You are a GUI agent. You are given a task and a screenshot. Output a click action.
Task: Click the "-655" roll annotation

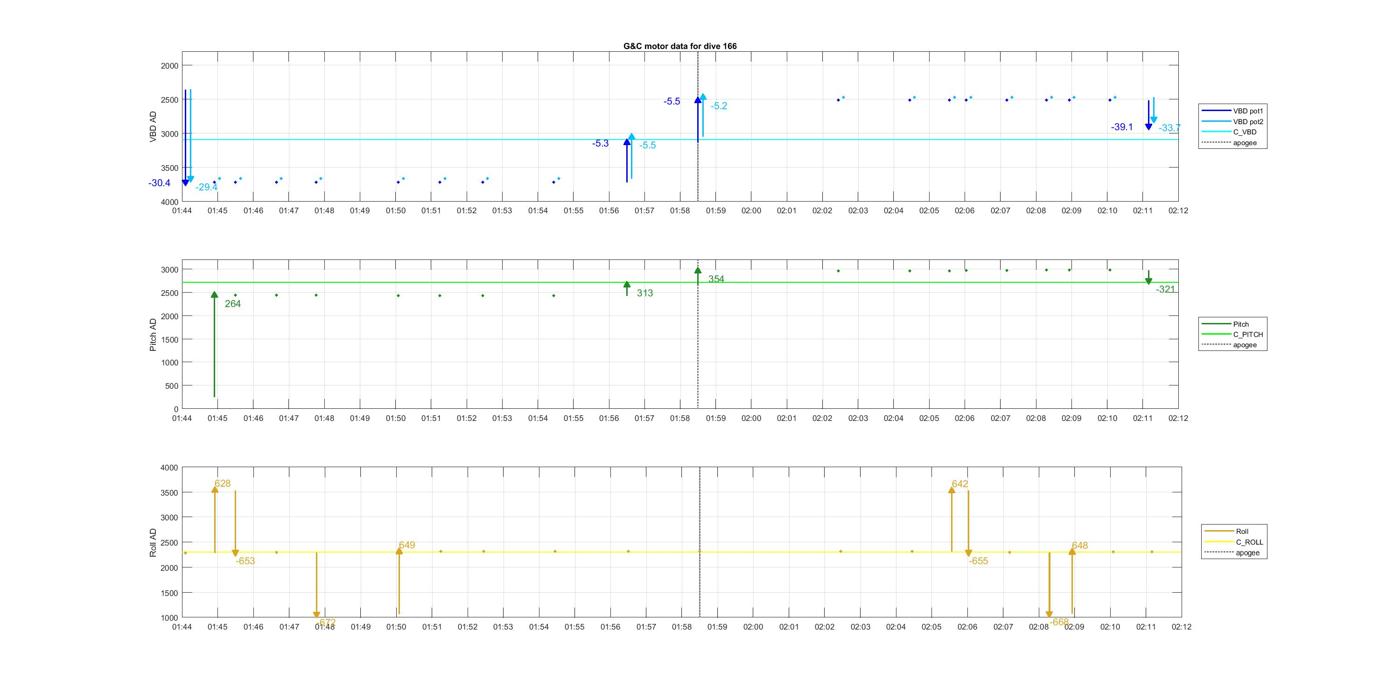[978, 561]
